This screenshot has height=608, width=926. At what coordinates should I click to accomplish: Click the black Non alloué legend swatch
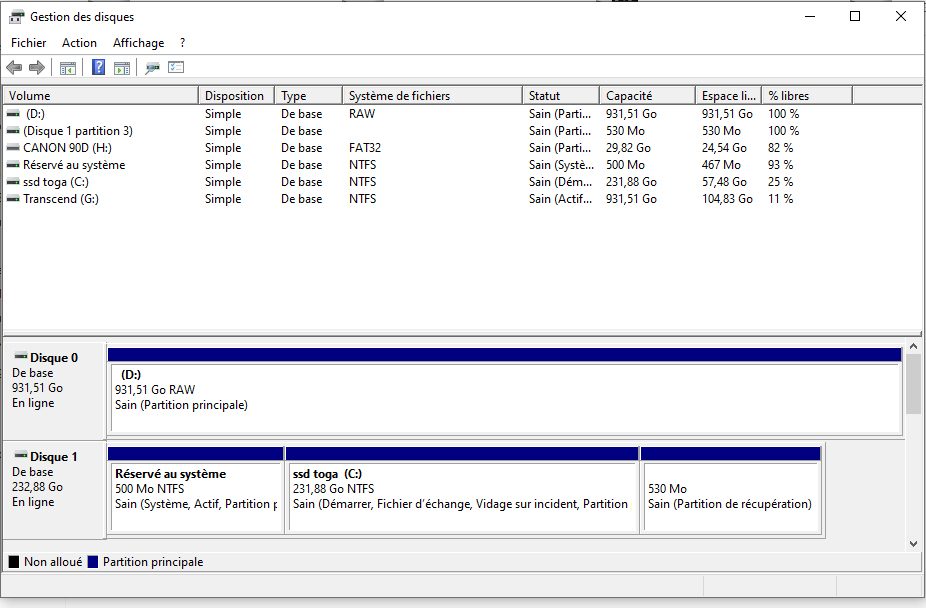14,562
